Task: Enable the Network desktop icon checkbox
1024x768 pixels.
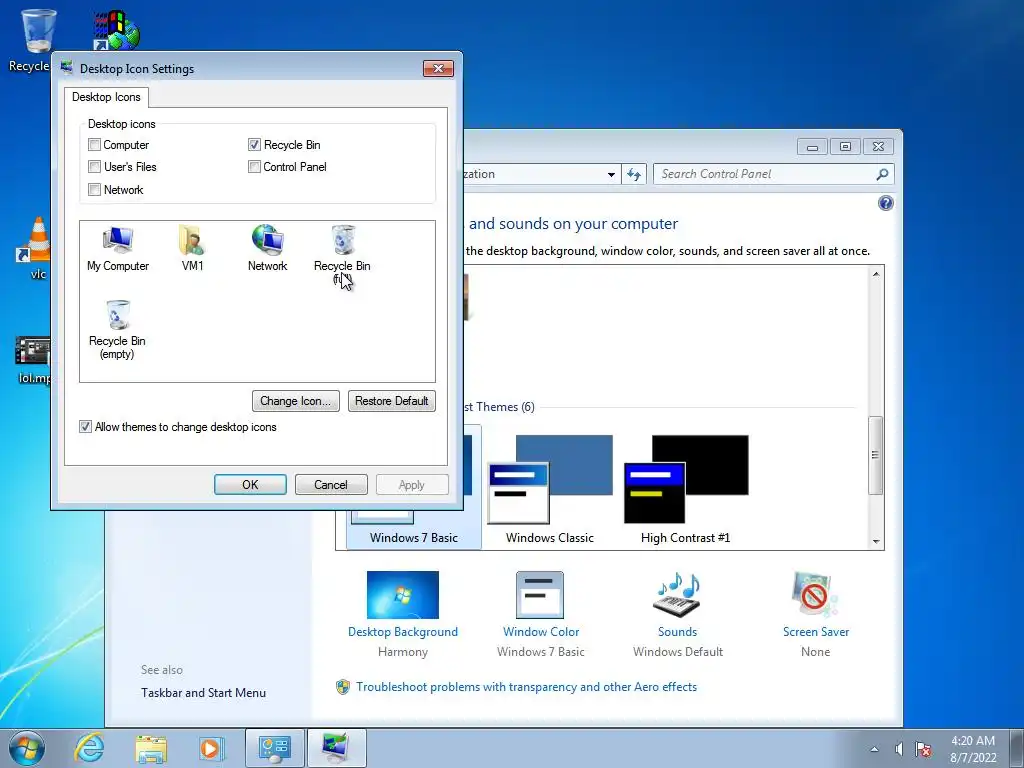Action: 94,189
